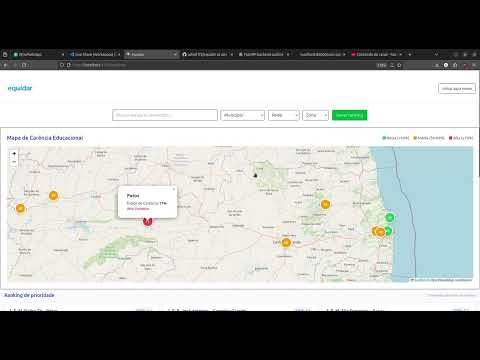480x360 pixels.
Task: Open the Zona dropdown filter
Action: tap(315, 115)
